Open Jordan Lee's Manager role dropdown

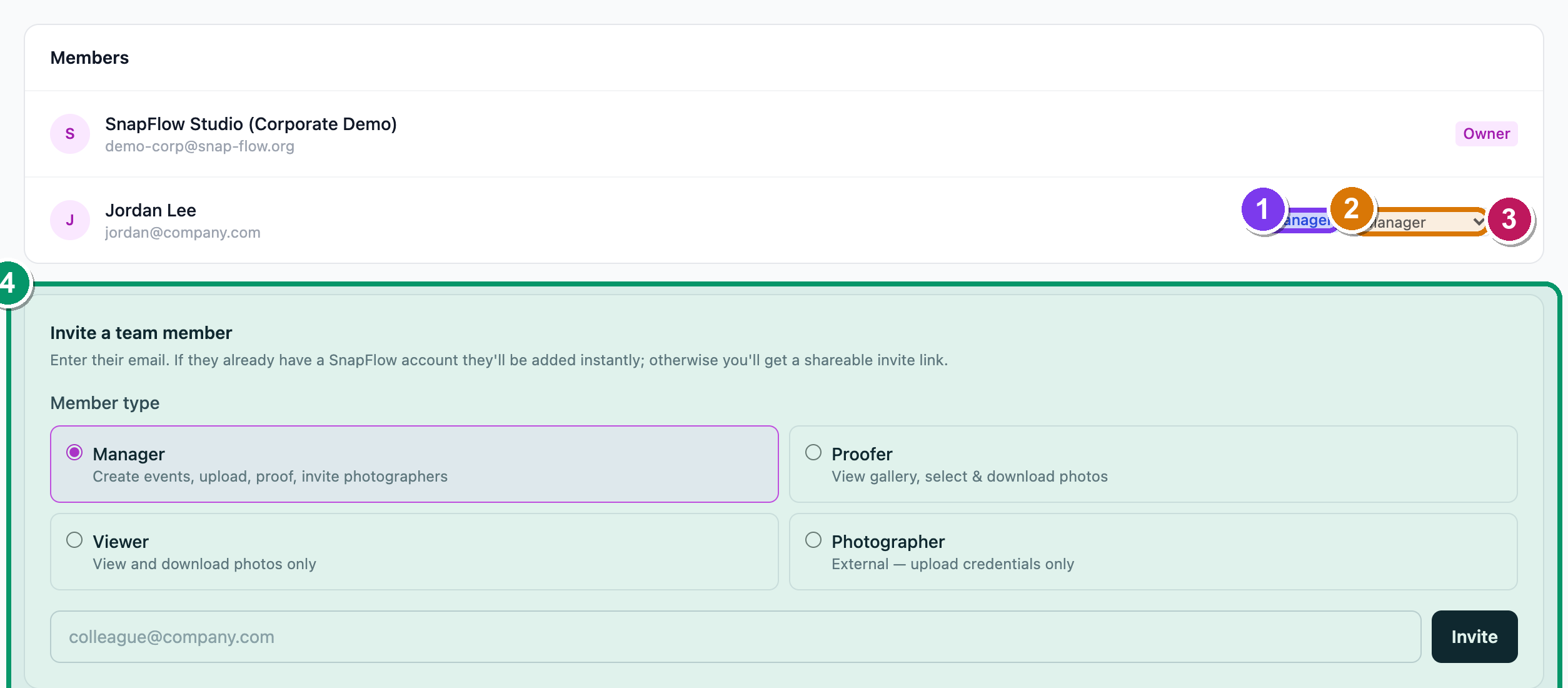tap(1422, 222)
